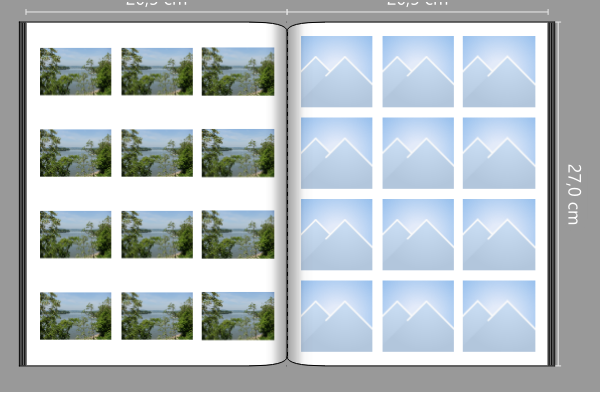Image resolution: width=600 pixels, height=393 pixels.
Task: Pick the top-row lake photo nearest the book spine
Action: click(238, 72)
